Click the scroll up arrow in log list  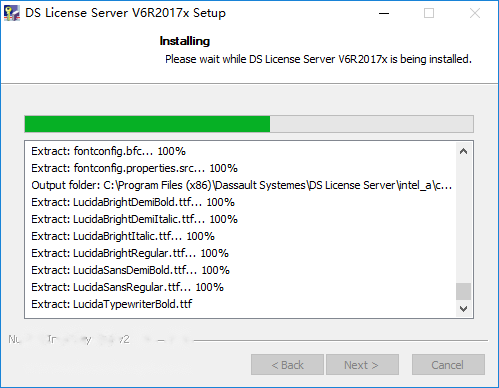click(463, 151)
